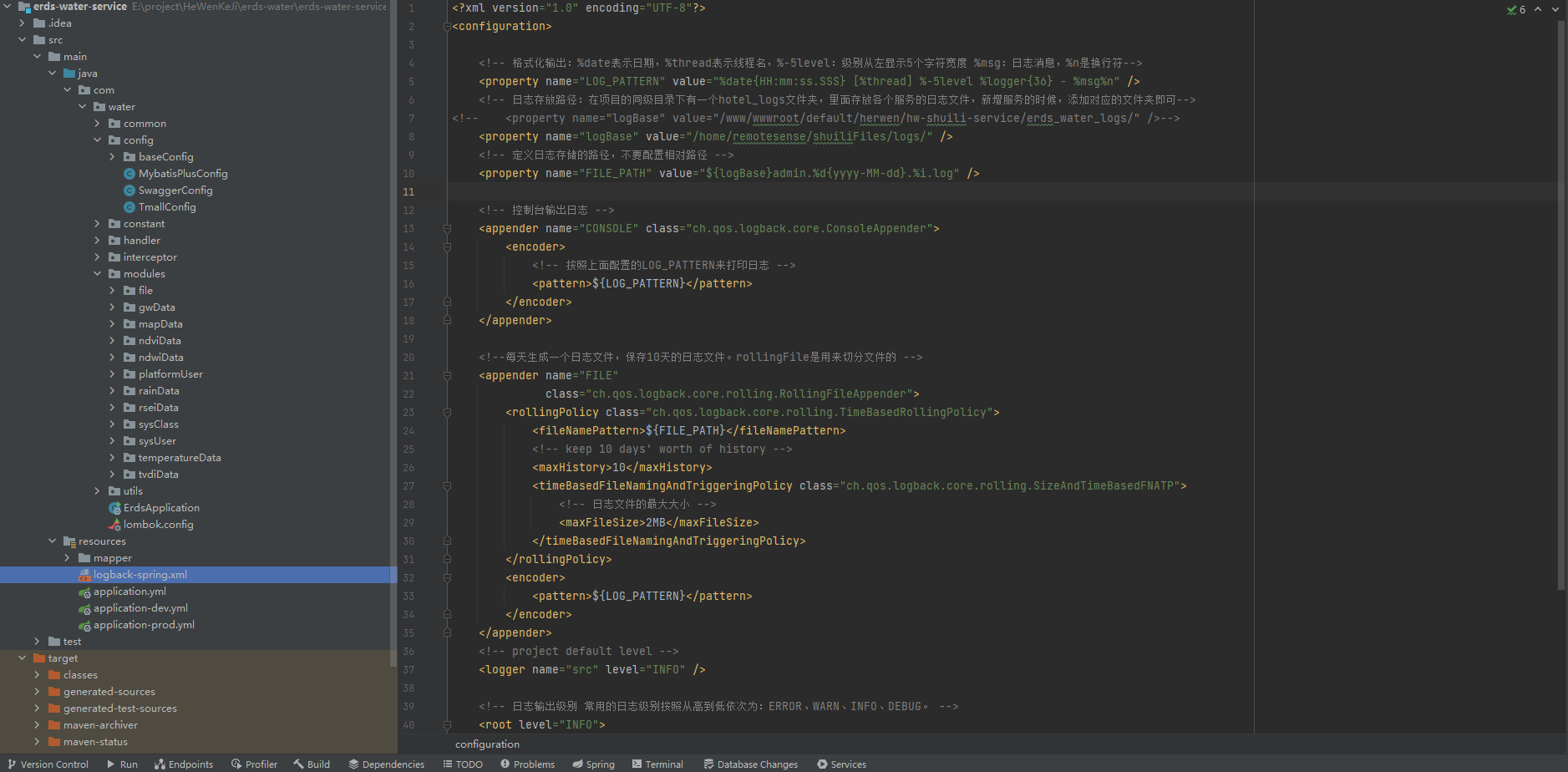Open the Build tool window
The height and width of the screenshot is (772, 1568).
tap(312, 764)
